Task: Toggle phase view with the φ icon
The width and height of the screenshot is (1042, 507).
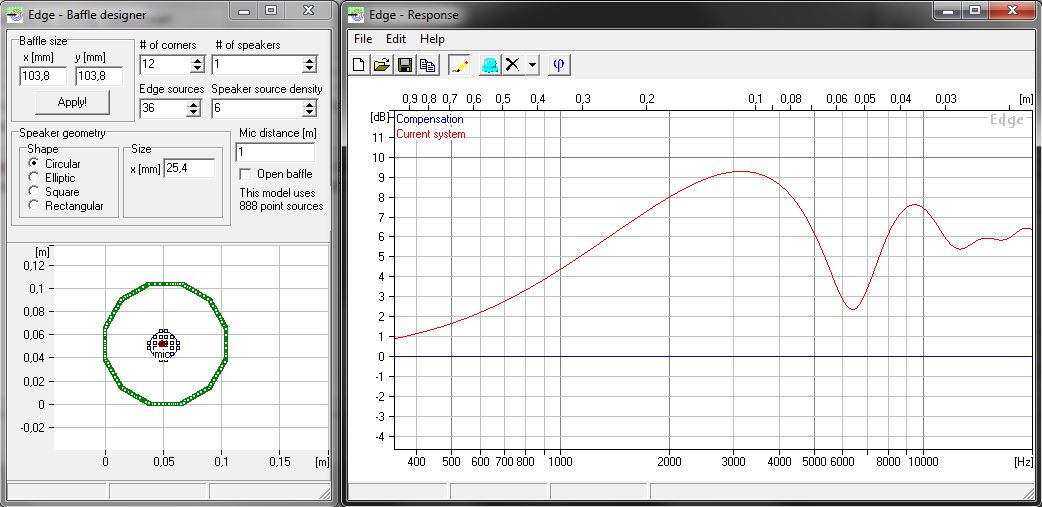Action: tap(559, 65)
